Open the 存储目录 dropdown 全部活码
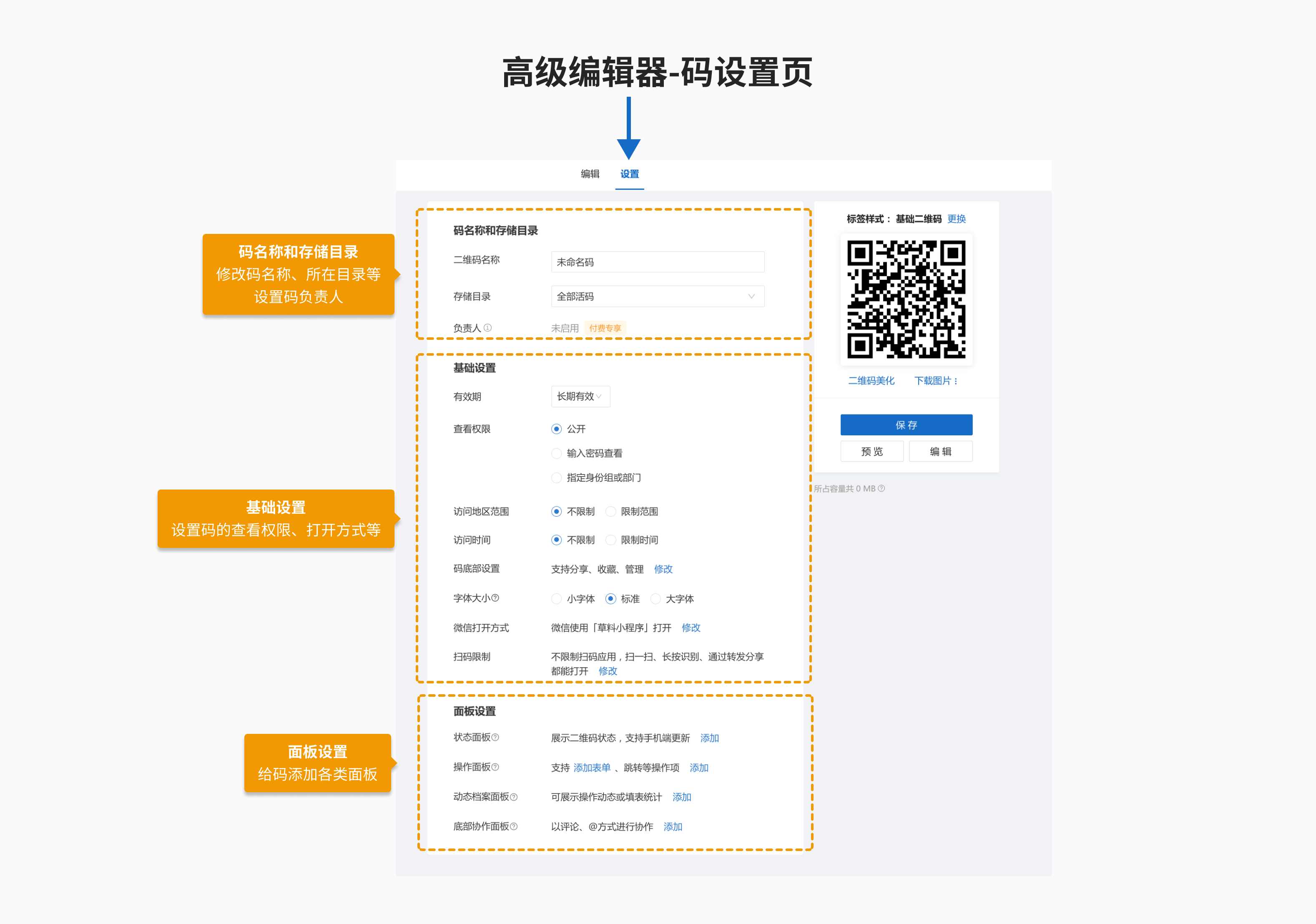The height and width of the screenshot is (924, 1316). click(x=658, y=296)
